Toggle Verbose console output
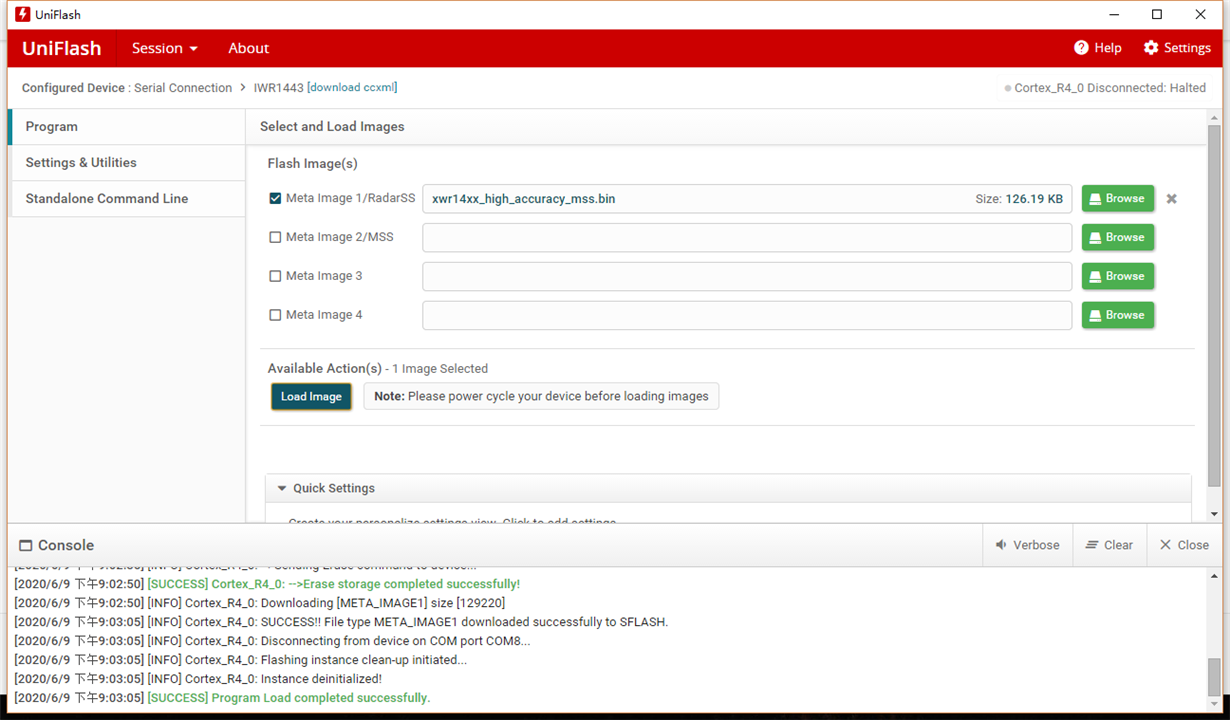The width and height of the screenshot is (1230, 720). click(1027, 545)
